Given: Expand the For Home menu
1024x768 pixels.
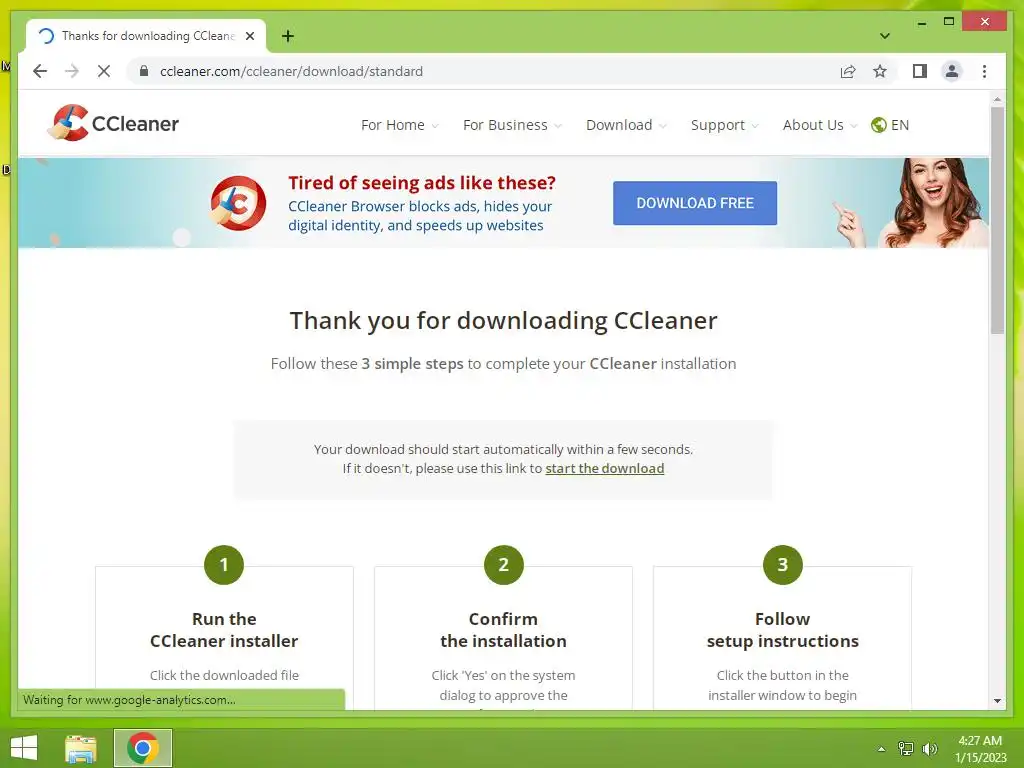Looking at the screenshot, I should pyautogui.click(x=400, y=125).
